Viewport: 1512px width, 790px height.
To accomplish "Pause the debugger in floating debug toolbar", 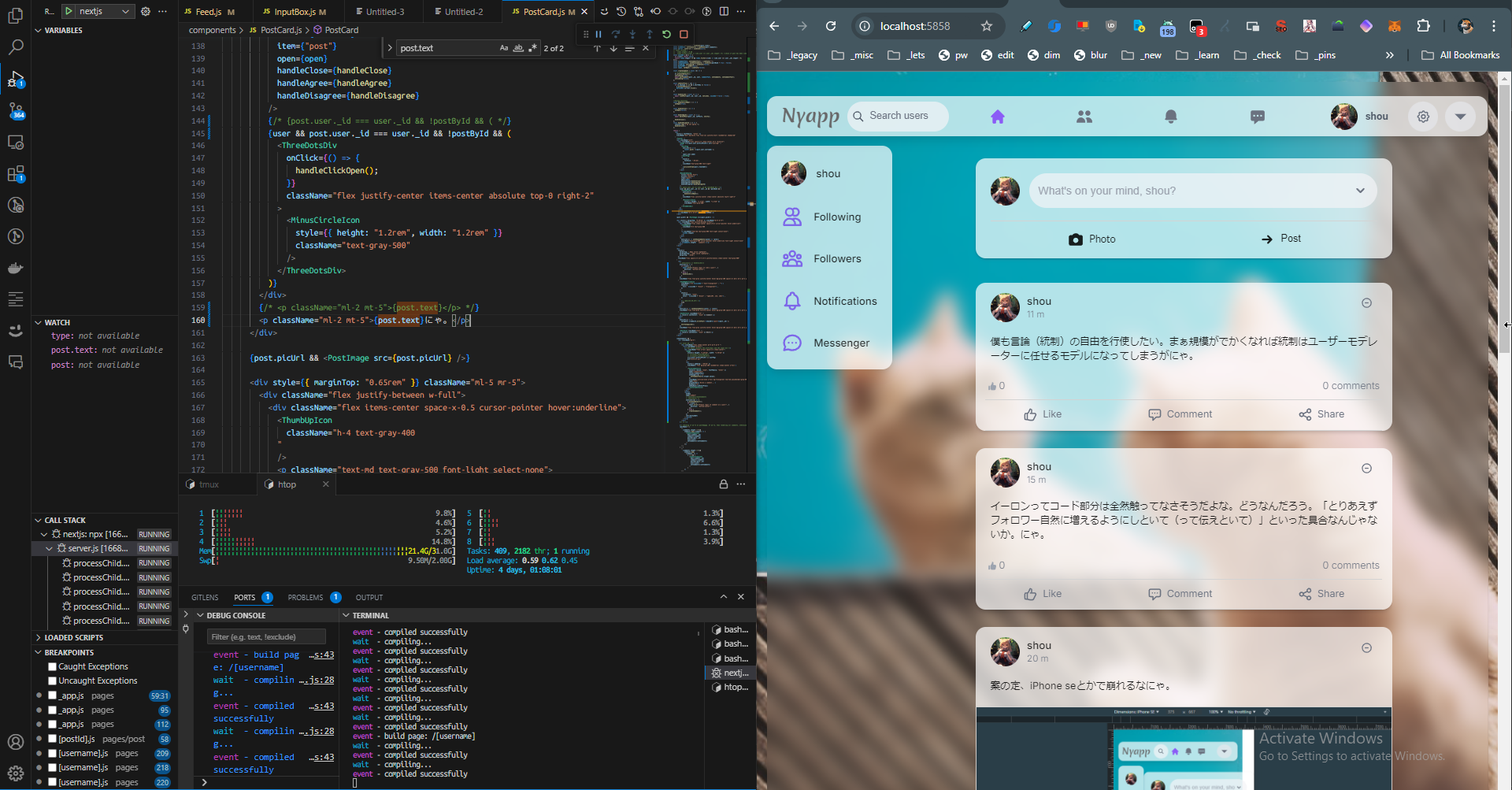I will pyautogui.click(x=598, y=34).
